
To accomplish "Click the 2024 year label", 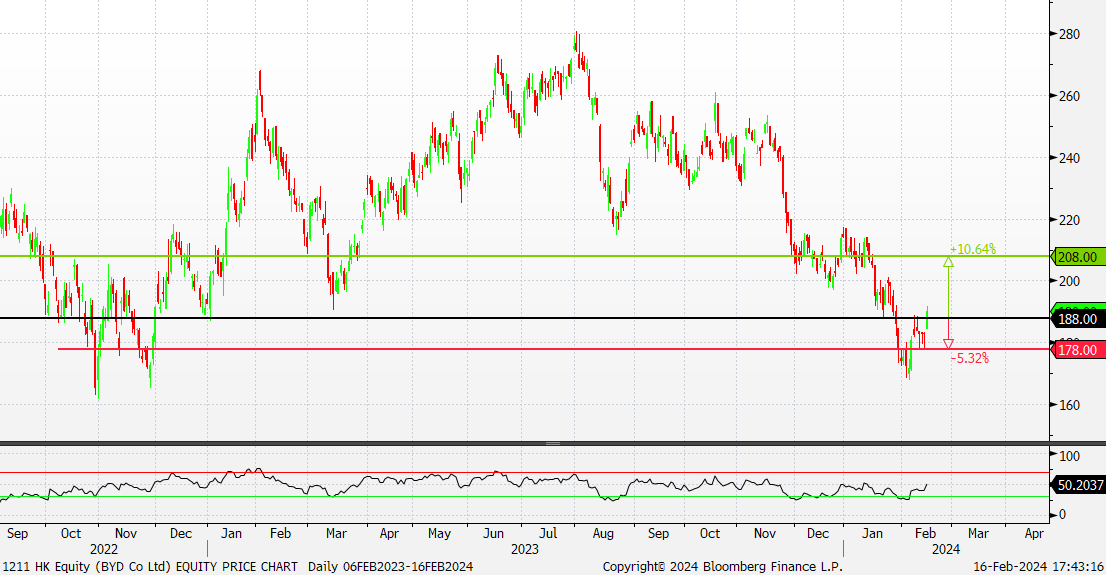I will click(x=946, y=549).
